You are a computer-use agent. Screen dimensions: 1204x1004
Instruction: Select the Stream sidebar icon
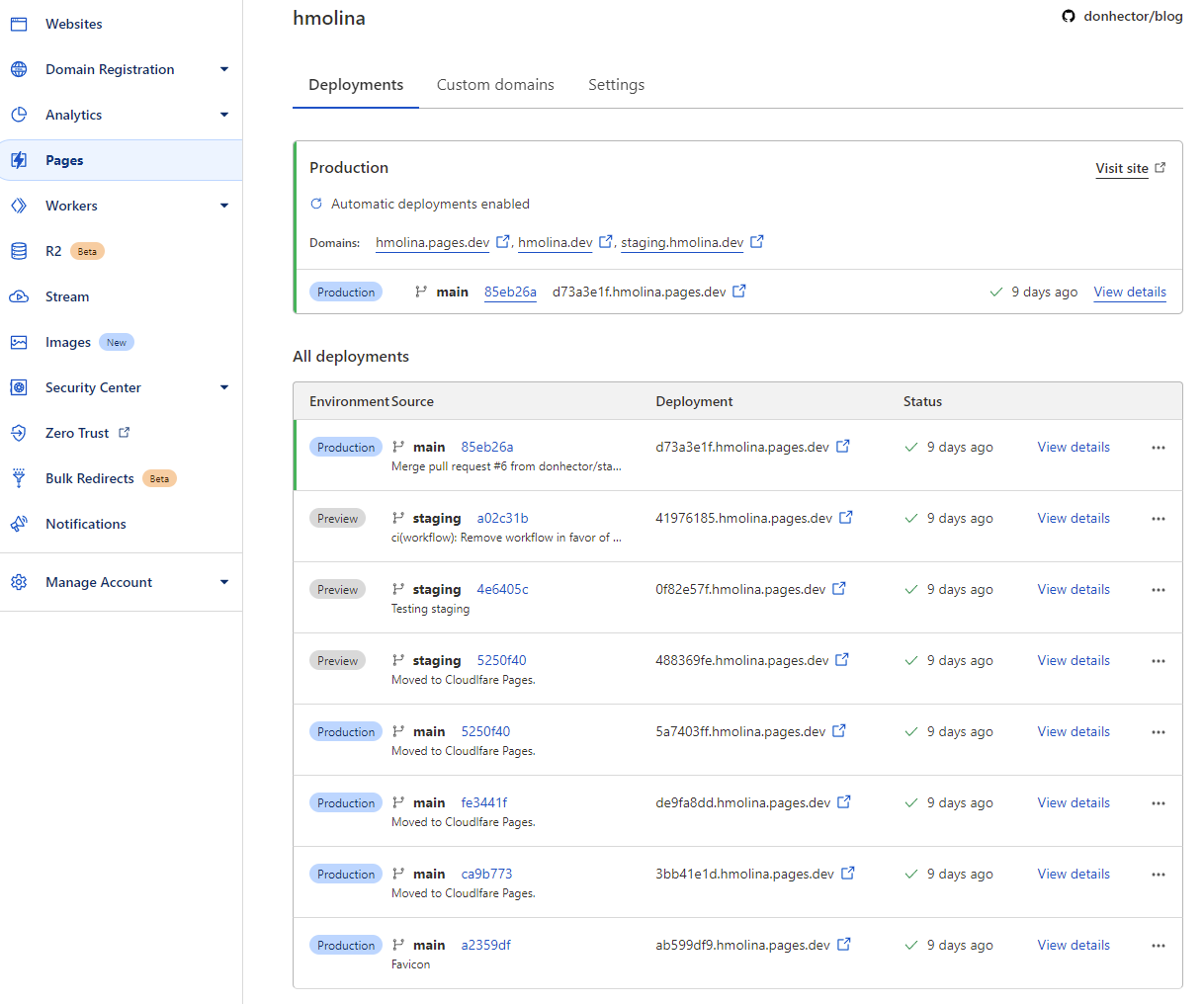pyautogui.click(x=18, y=296)
